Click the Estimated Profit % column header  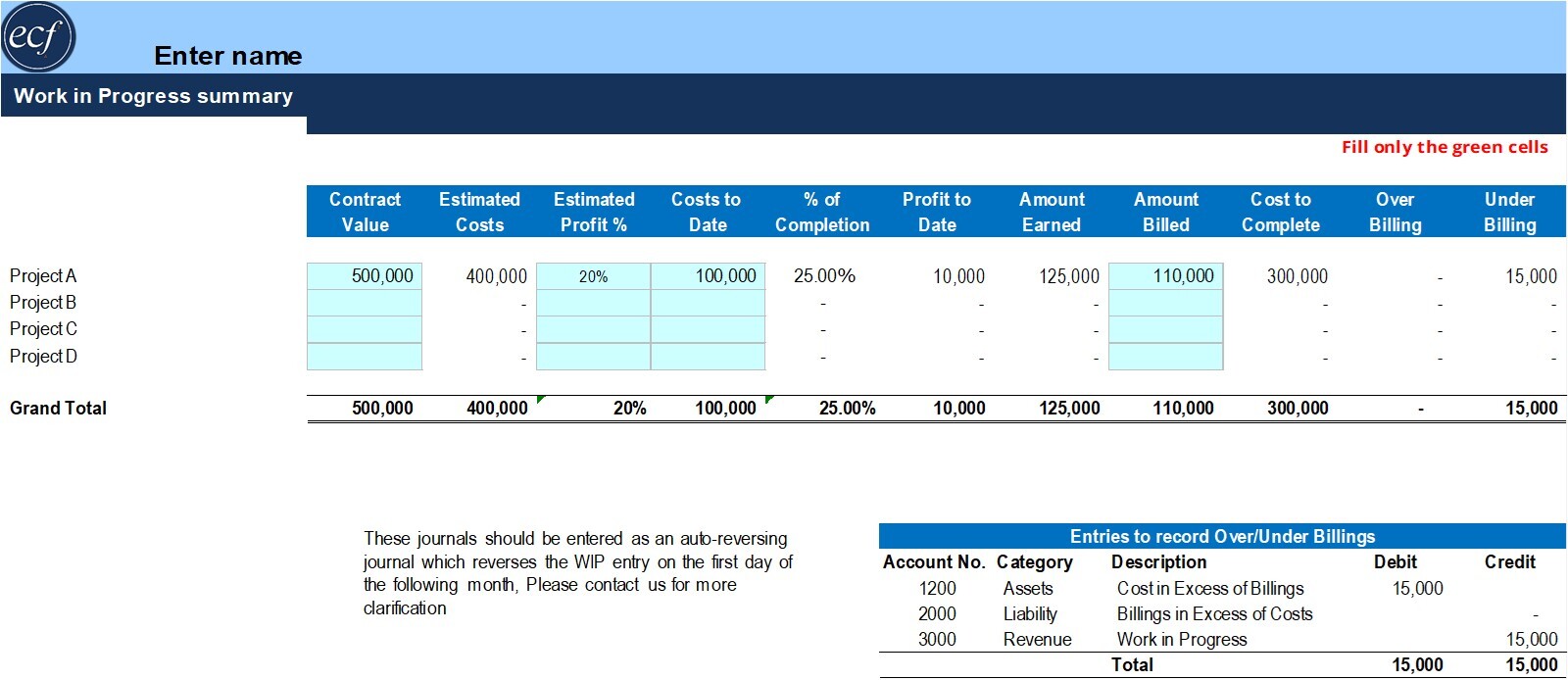[x=594, y=212]
